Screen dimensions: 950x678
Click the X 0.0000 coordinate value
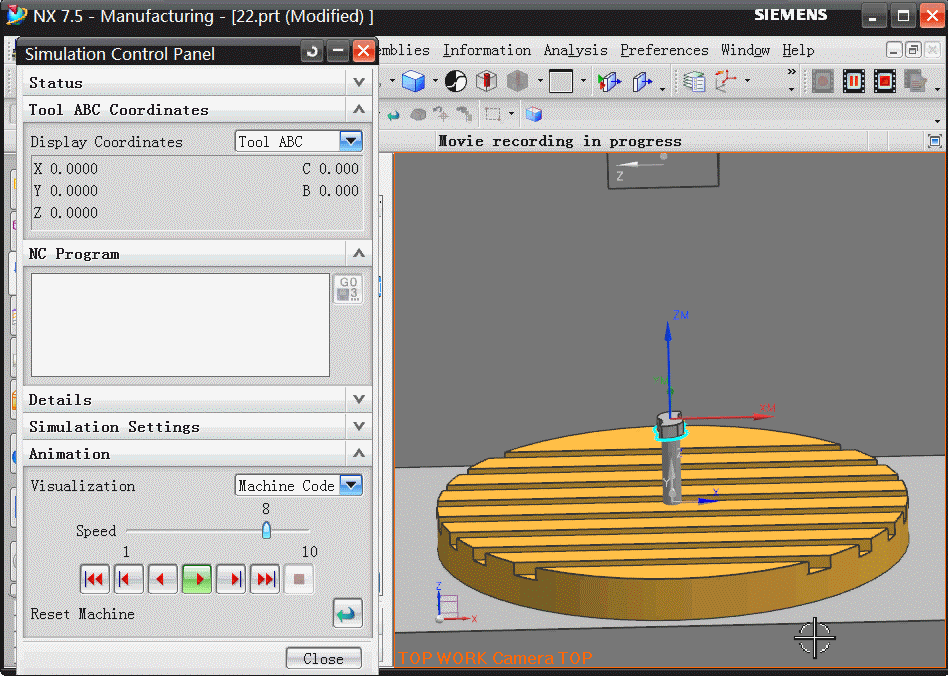pyautogui.click(x=65, y=168)
